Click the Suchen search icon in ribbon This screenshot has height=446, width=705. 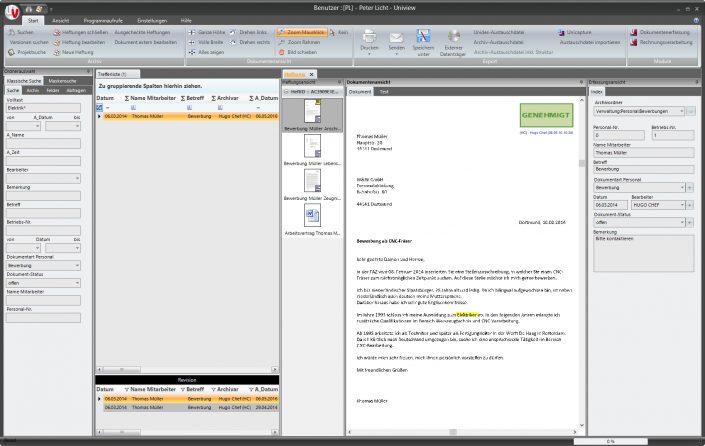click(12, 32)
